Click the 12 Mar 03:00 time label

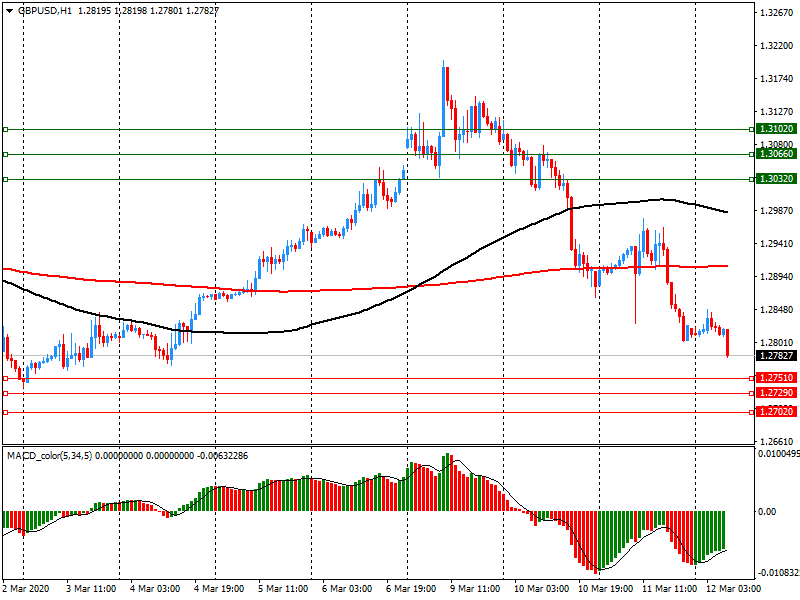click(x=733, y=589)
